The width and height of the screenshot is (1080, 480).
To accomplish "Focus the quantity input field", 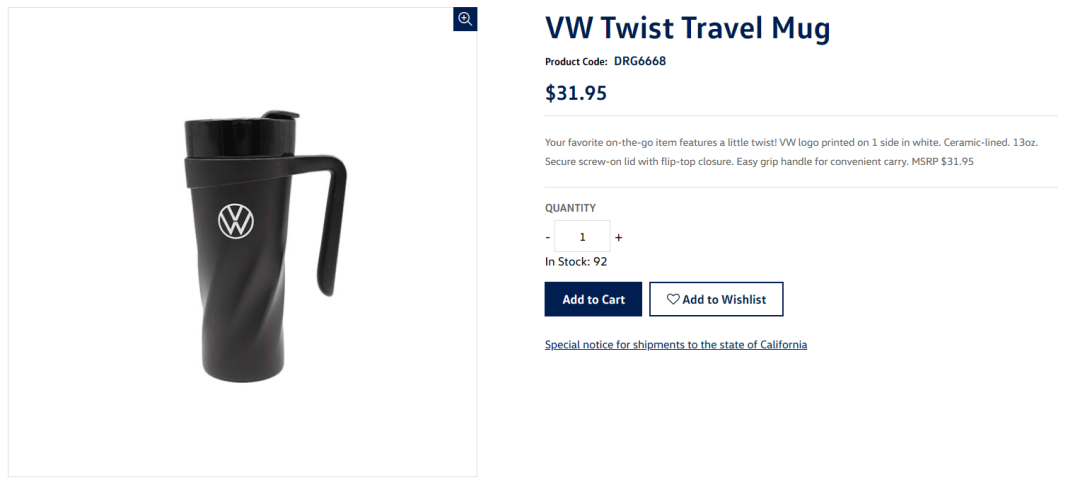I will click(x=582, y=237).
